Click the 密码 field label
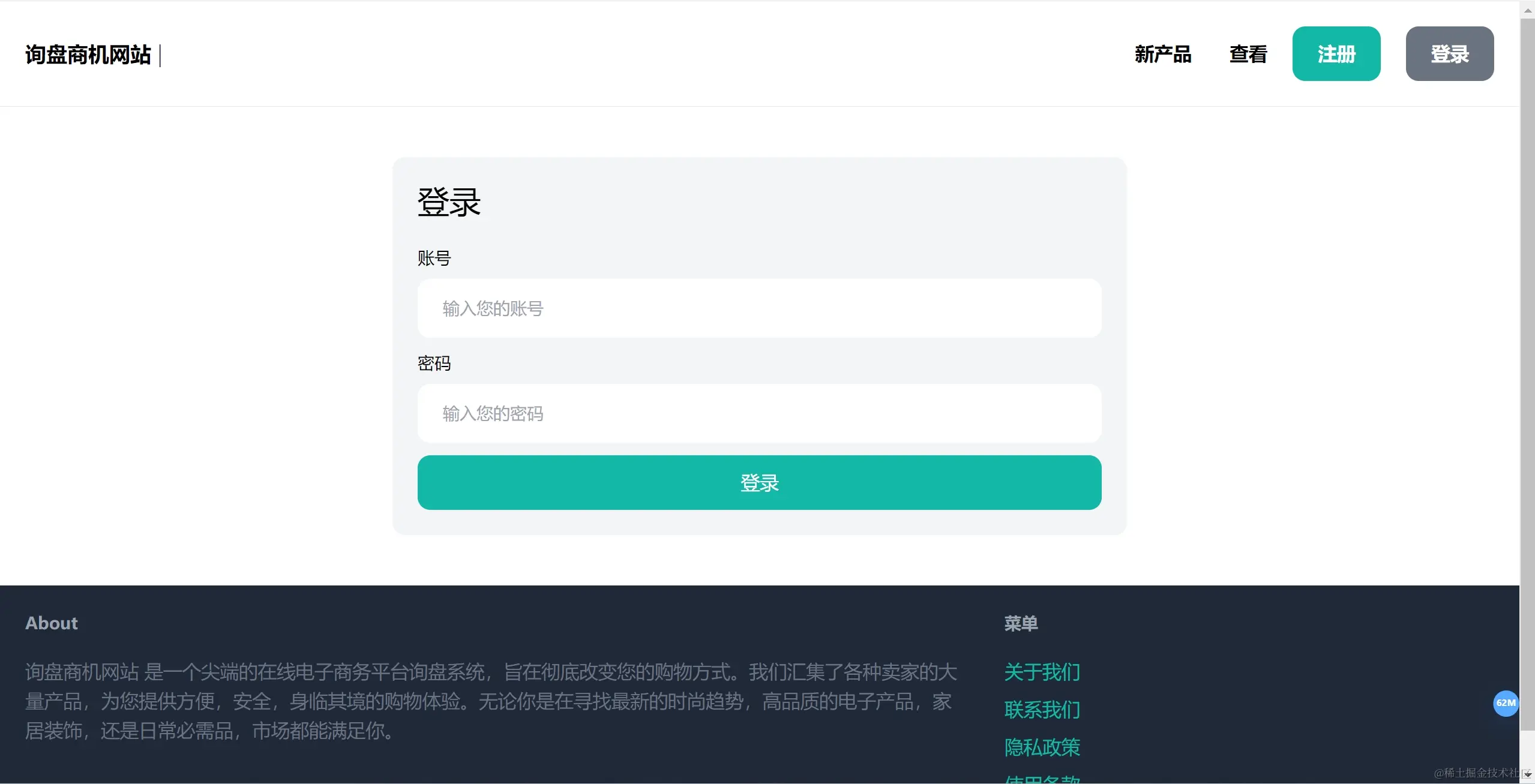 click(x=434, y=364)
